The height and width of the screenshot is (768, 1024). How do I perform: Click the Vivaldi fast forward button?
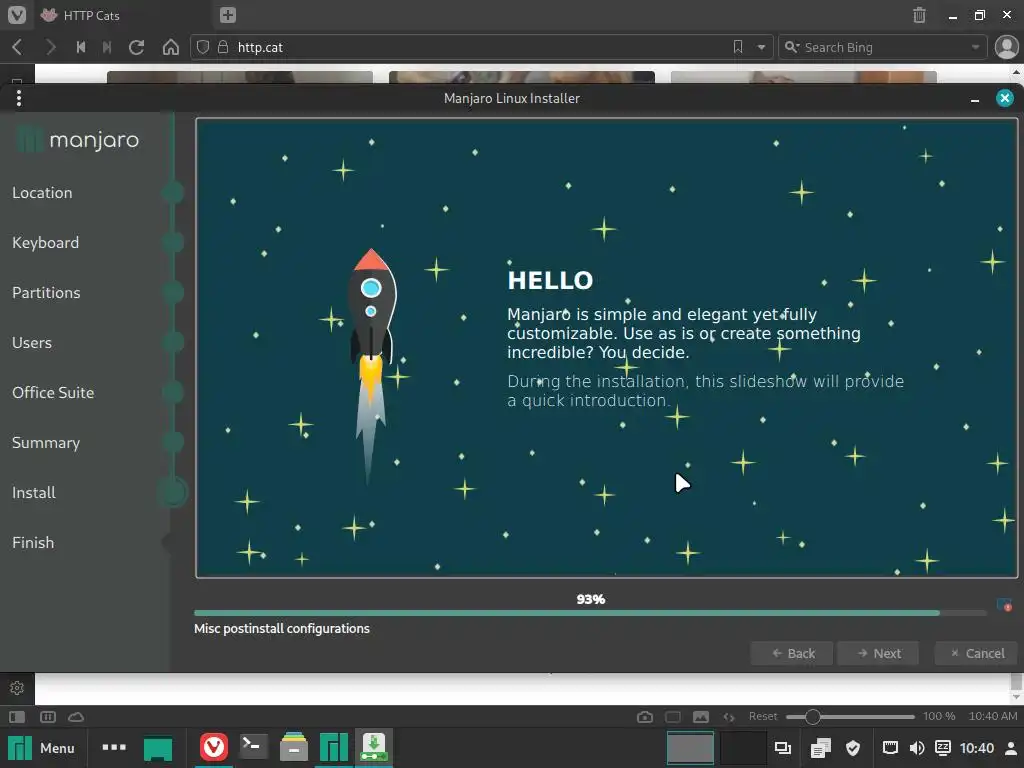tap(107, 47)
